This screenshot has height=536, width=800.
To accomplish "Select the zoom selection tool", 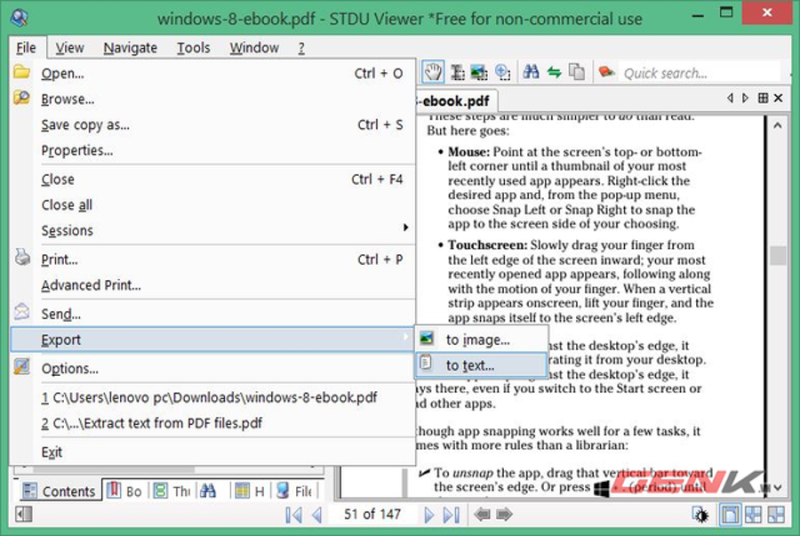I will [503, 72].
